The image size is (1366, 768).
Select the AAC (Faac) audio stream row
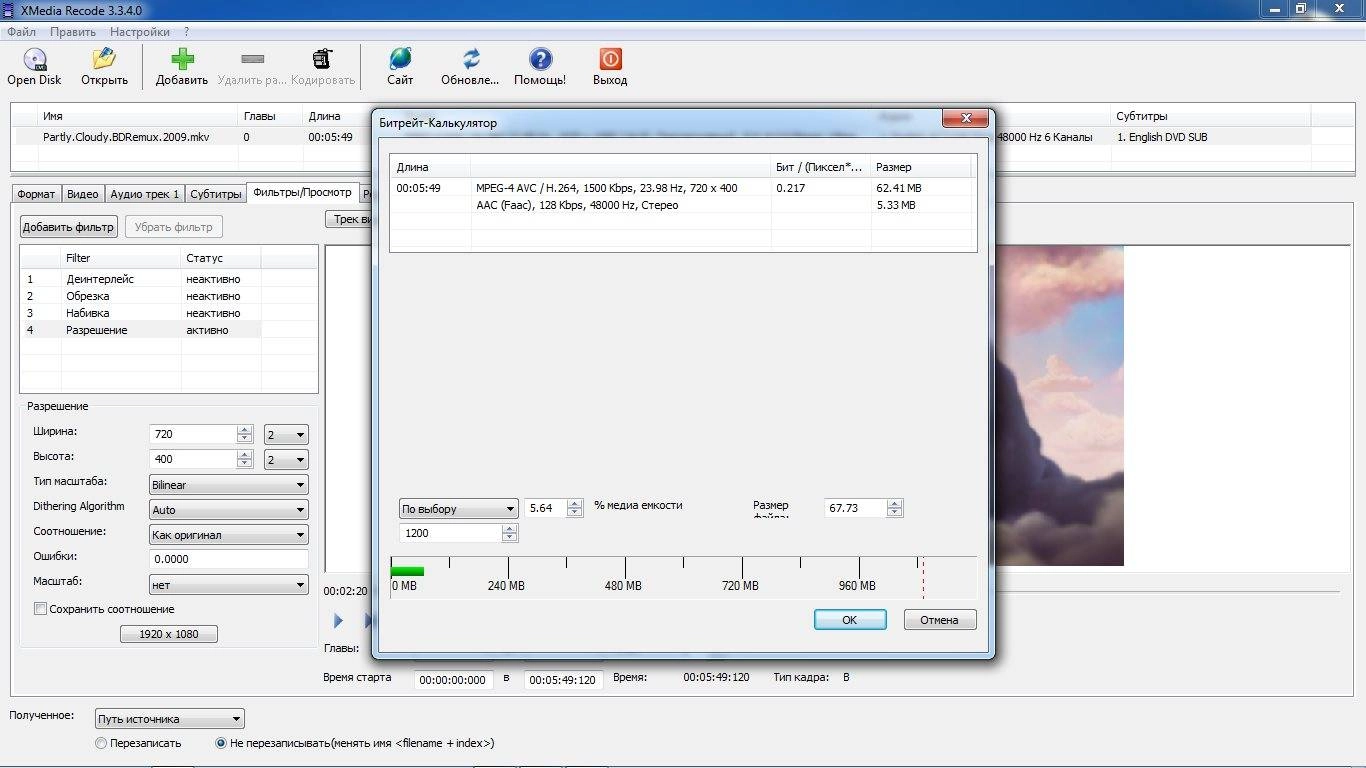tap(681, 205)
